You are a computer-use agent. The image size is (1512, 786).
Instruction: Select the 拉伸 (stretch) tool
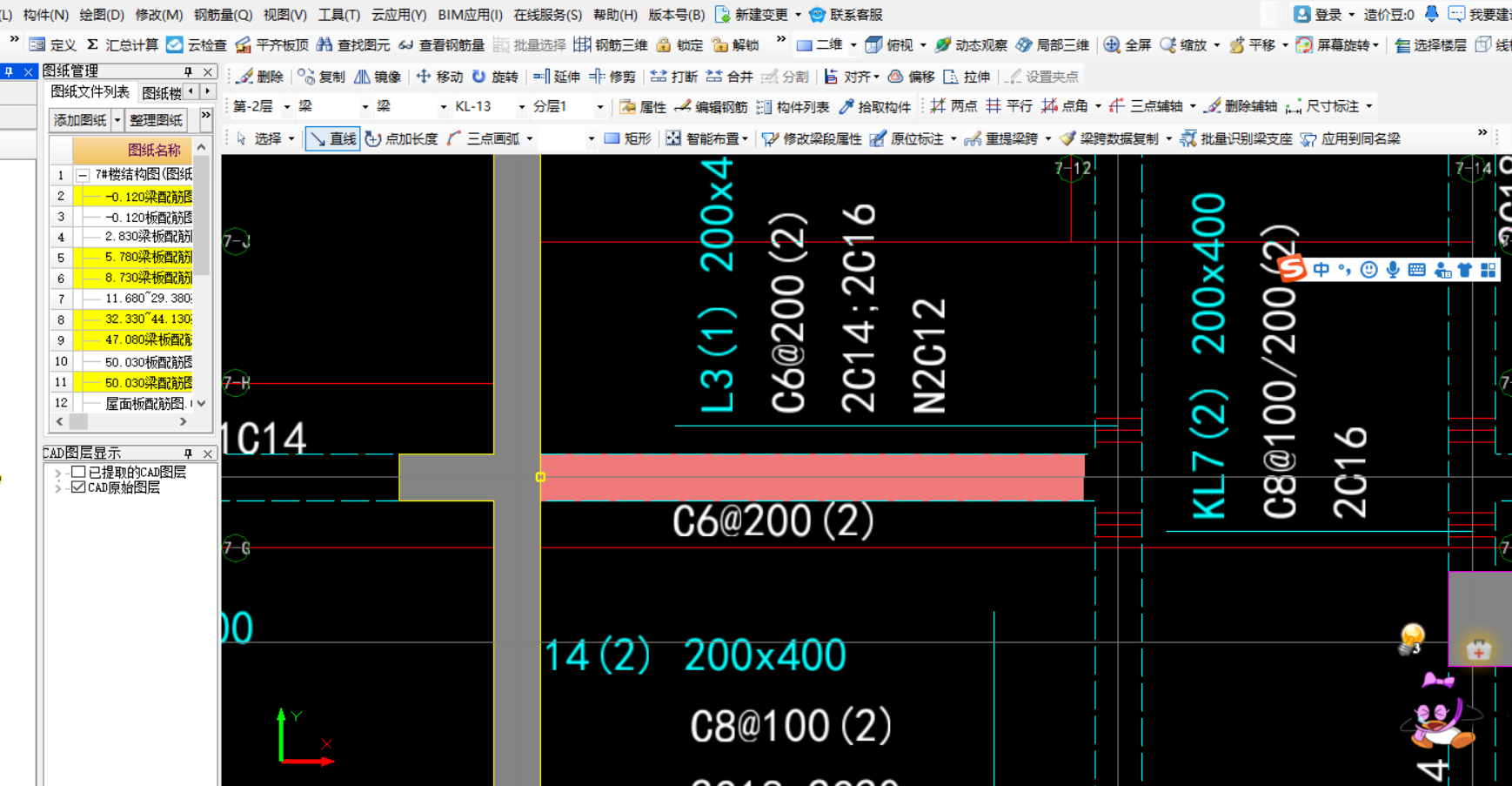click(x=967, y=77)
